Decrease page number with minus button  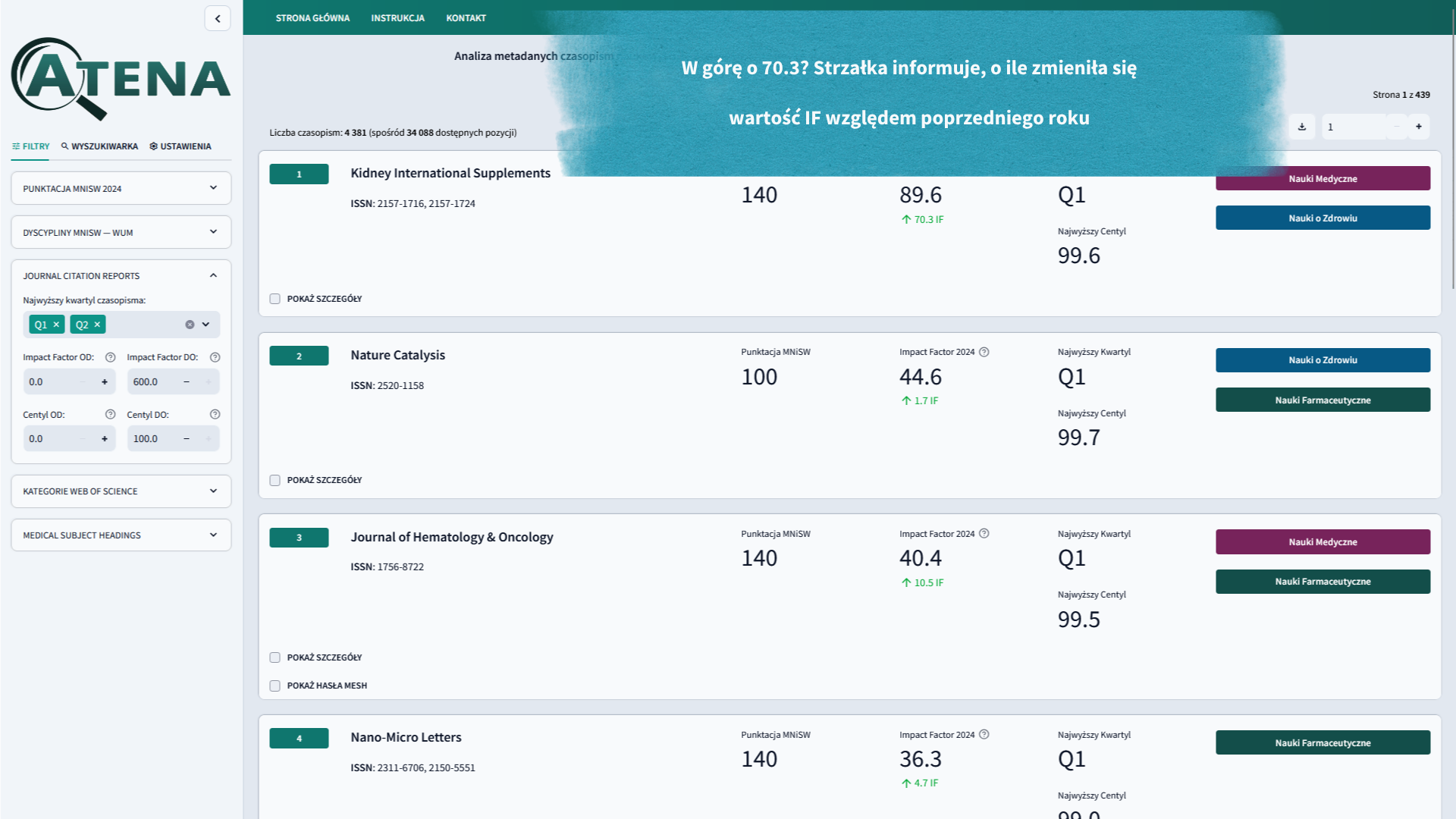1396,127
